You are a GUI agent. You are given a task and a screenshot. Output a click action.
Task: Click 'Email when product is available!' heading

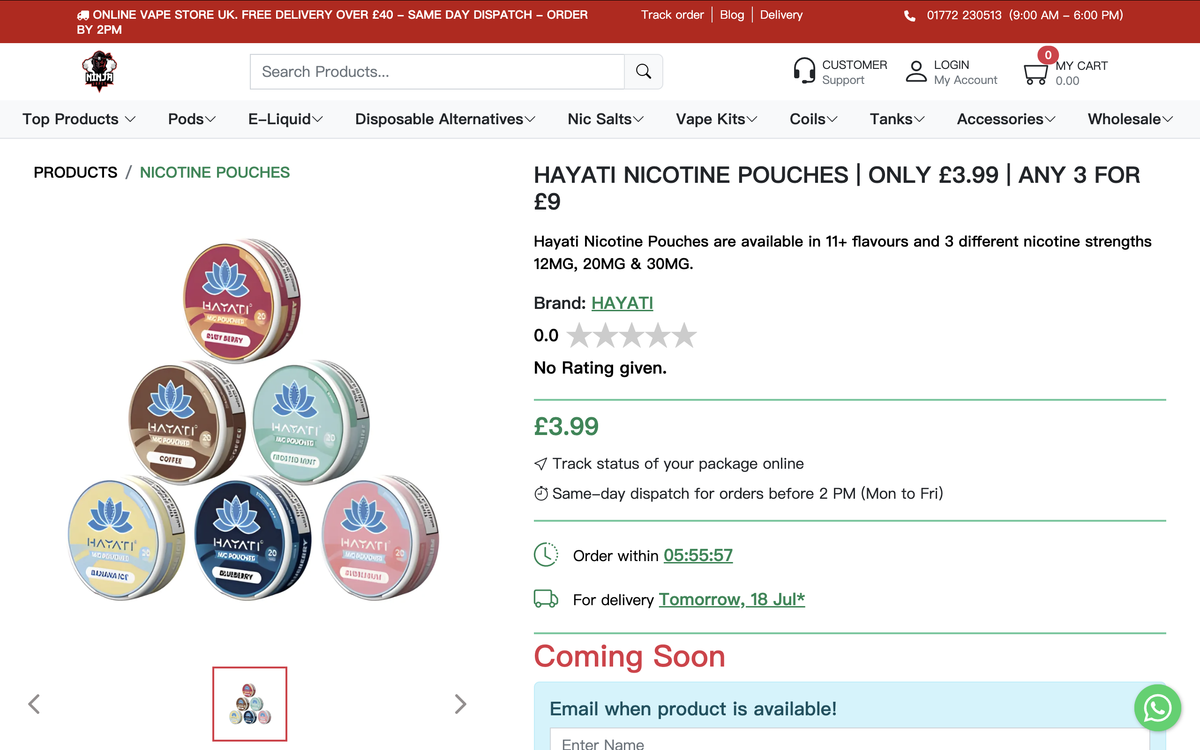coord(693,709)
